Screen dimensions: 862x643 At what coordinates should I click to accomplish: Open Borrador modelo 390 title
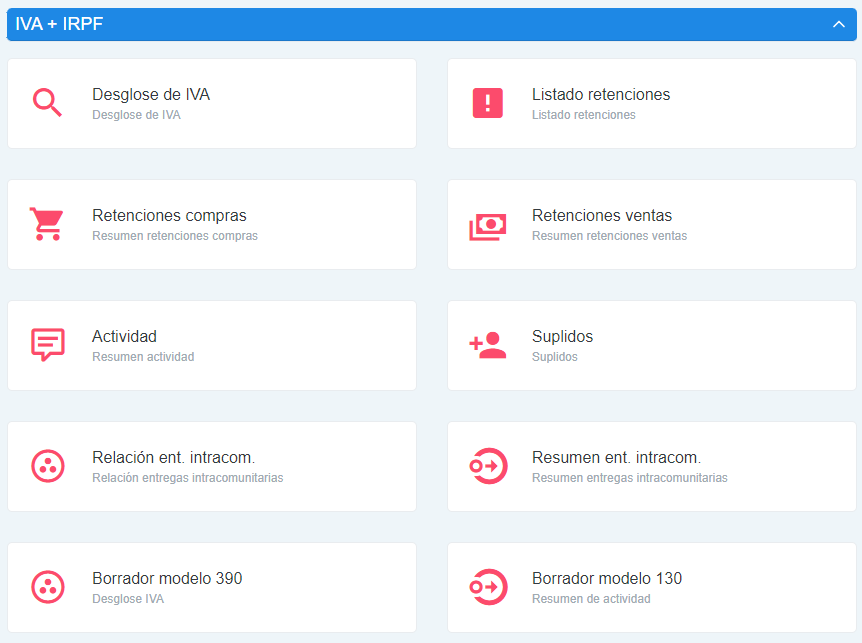[x=167, y=579]
